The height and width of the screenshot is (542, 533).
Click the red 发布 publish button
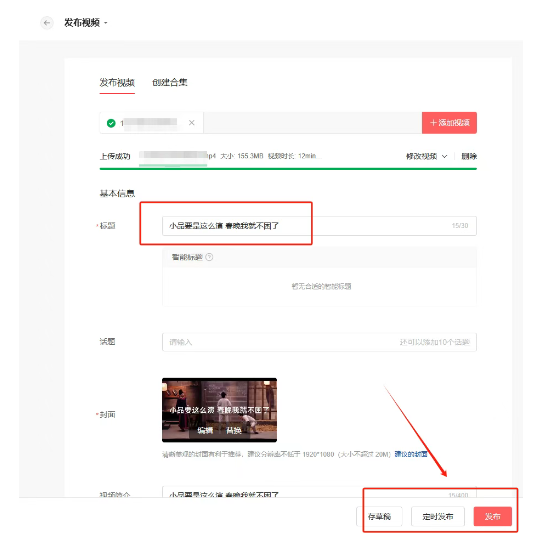tap(493, 516)
